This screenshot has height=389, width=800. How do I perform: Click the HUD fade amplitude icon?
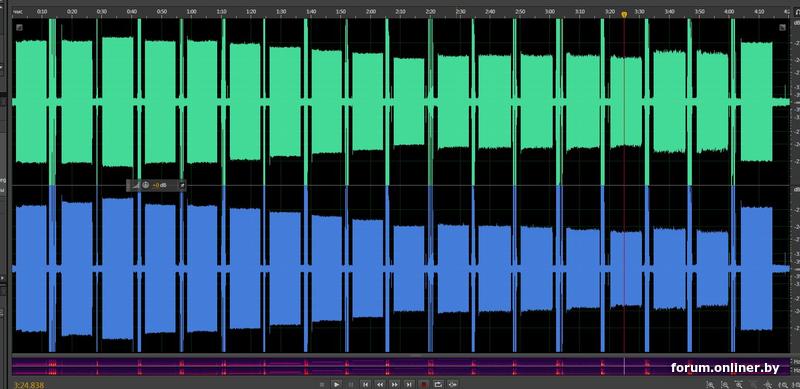point(136,185)
